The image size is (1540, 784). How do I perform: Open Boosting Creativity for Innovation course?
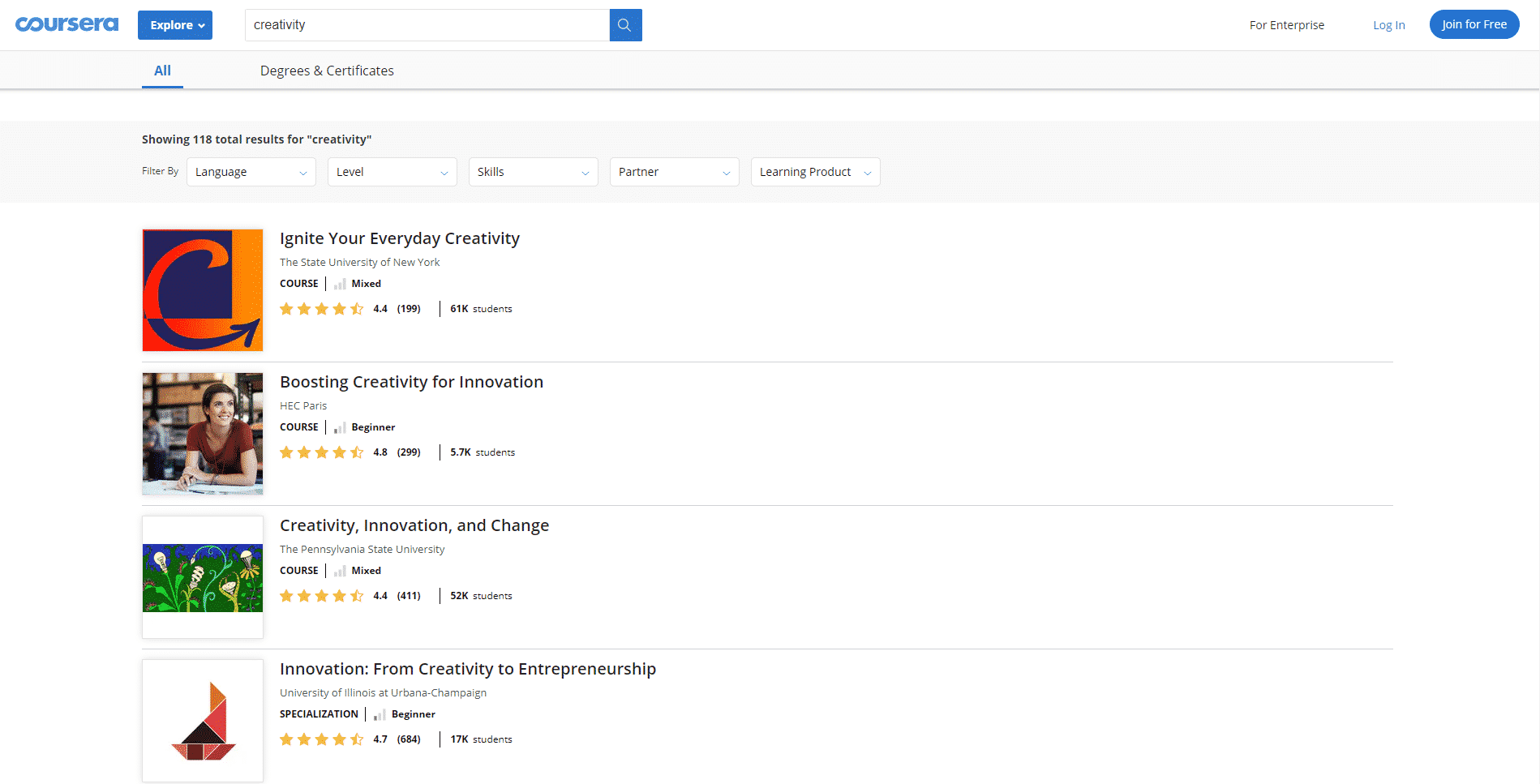(411, 382)
